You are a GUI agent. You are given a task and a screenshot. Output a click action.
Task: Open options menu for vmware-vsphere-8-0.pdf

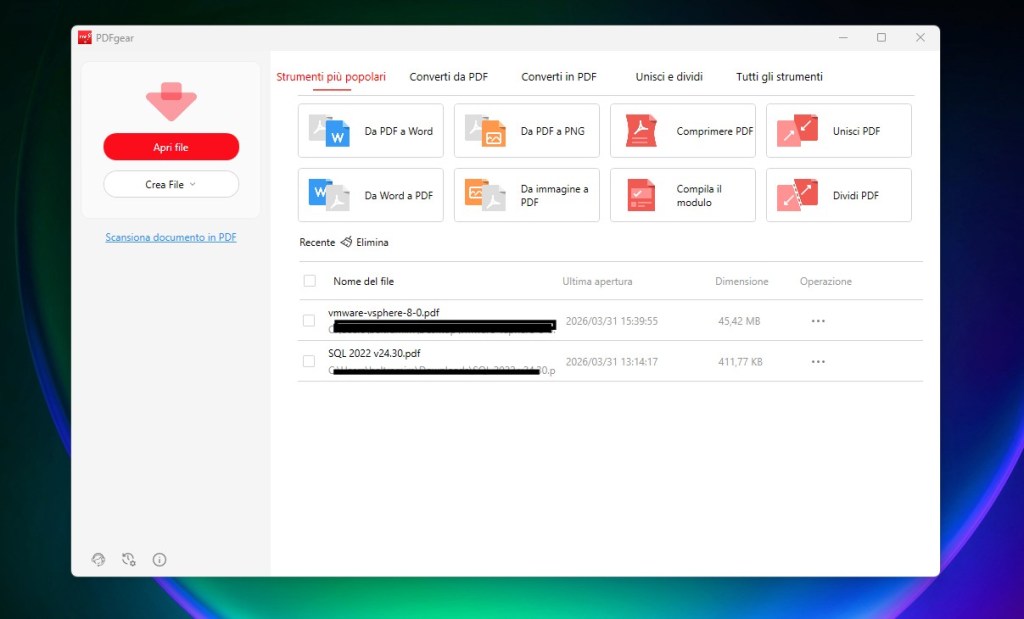818,320
